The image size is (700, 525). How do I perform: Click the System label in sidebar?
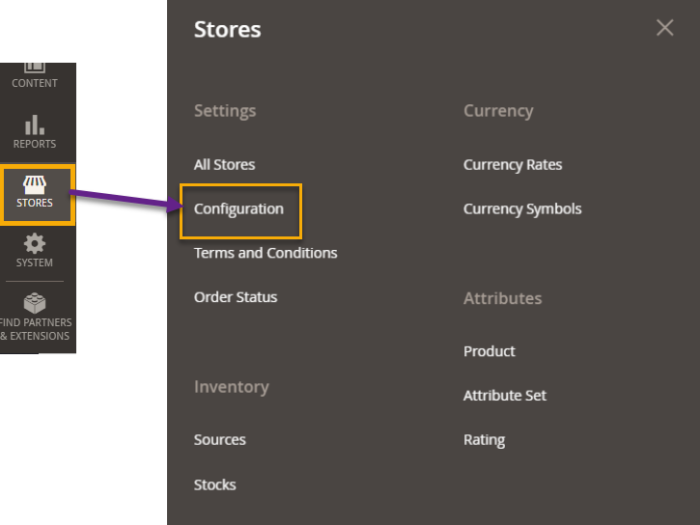click(x=35, y=263)
